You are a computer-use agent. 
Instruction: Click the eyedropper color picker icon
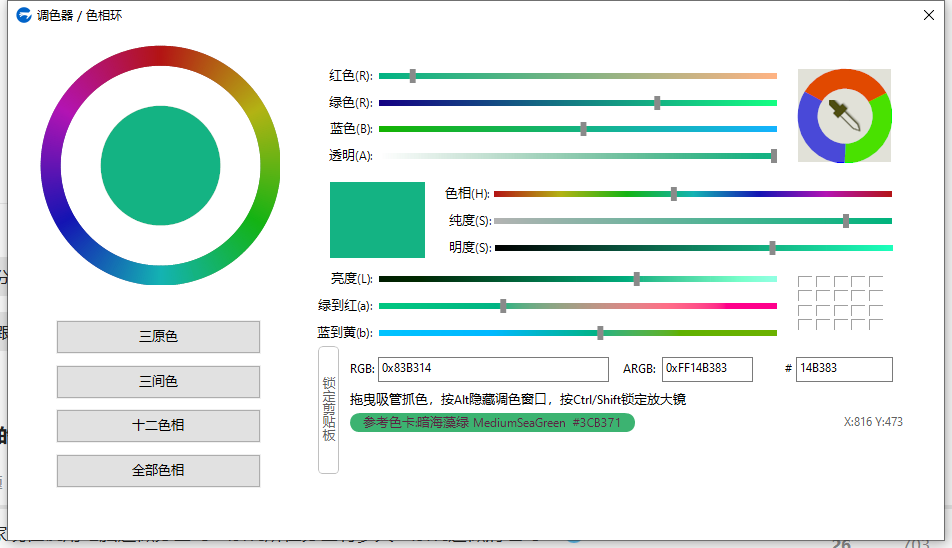pos(845,116)
